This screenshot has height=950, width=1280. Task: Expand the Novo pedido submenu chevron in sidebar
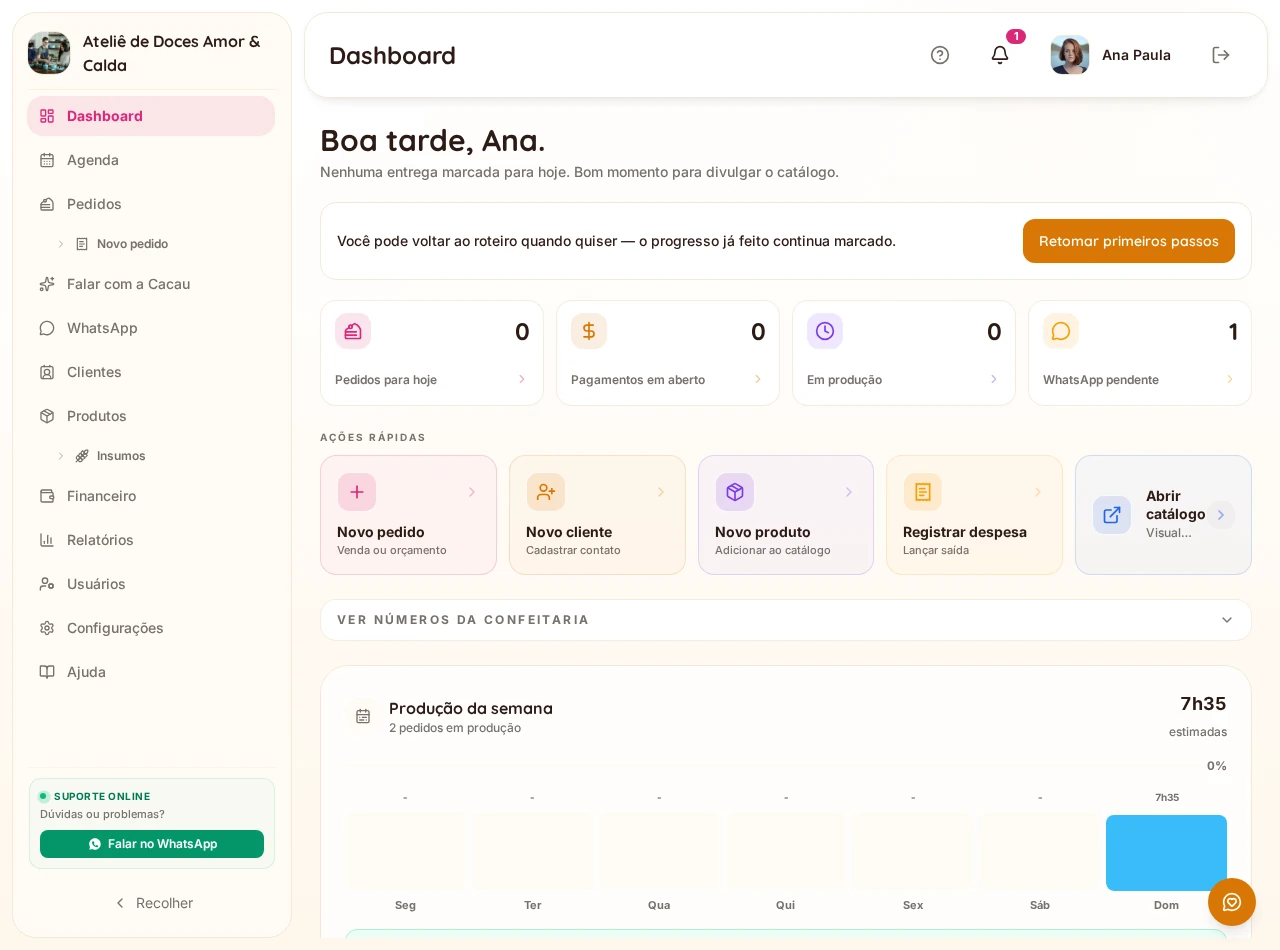point(61,244)
